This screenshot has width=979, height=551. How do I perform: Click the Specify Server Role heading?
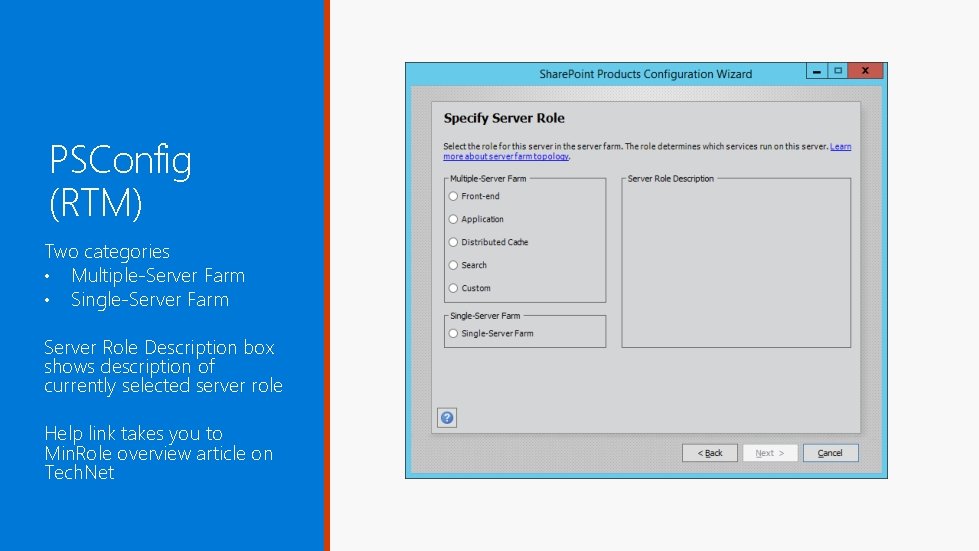pos(504,118)
